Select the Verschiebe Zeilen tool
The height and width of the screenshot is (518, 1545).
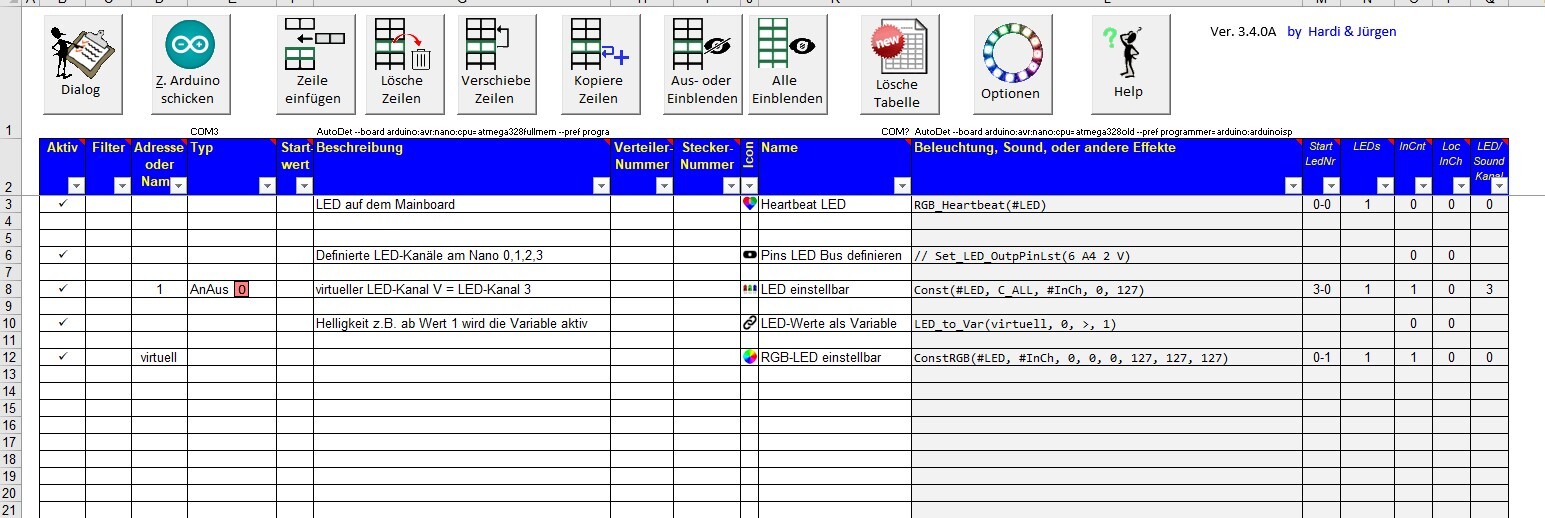tap(495, 64)
